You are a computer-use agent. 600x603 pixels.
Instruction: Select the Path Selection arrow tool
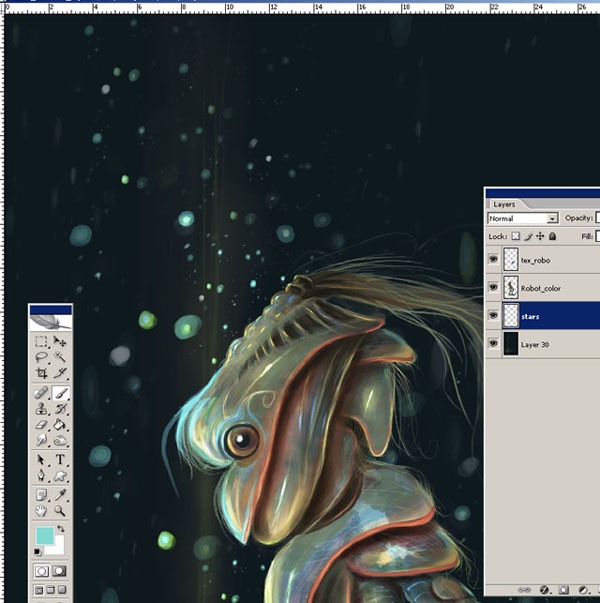pyautogui.click(x=41, y=460)
